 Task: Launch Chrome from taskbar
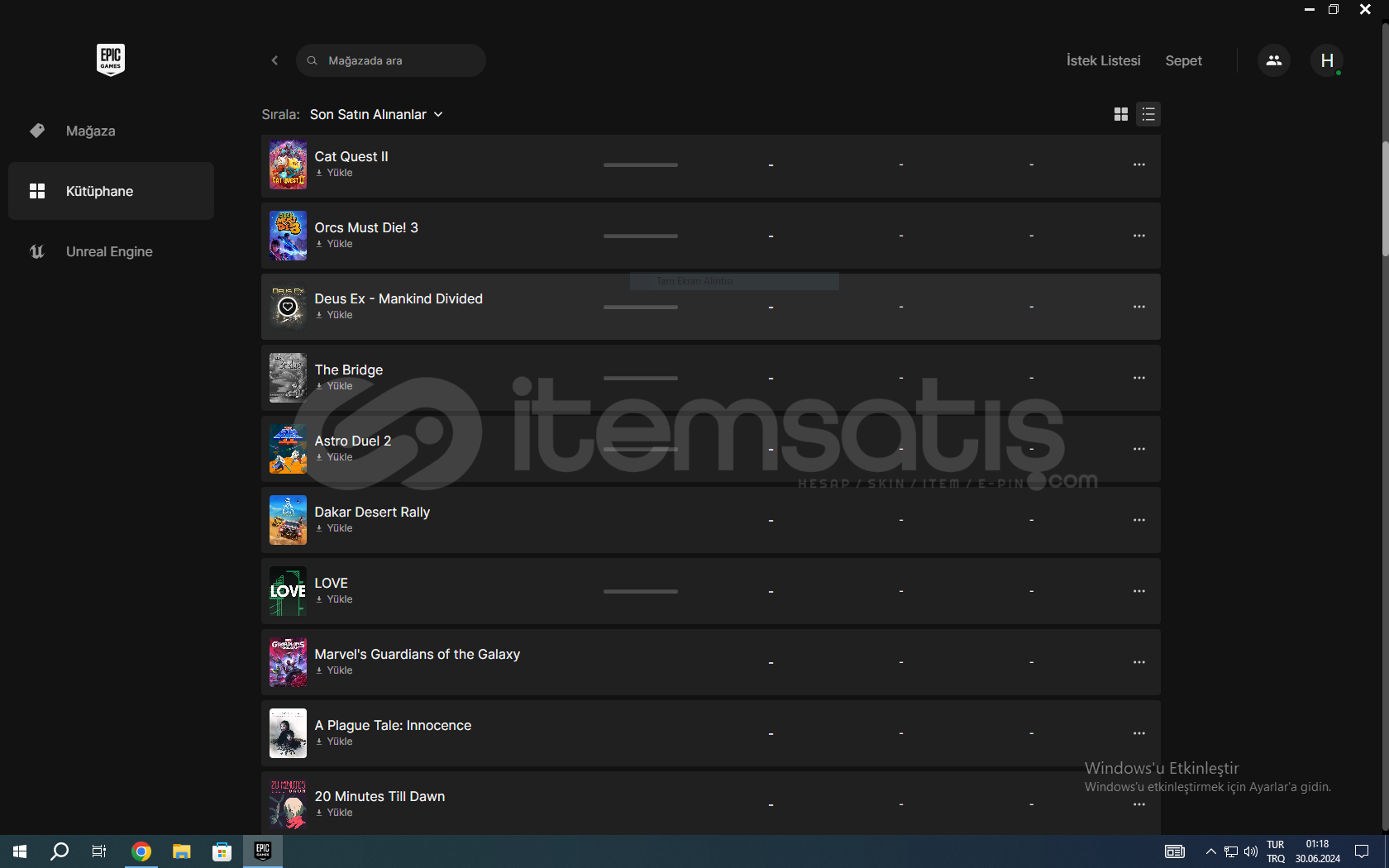pos(141,851)
